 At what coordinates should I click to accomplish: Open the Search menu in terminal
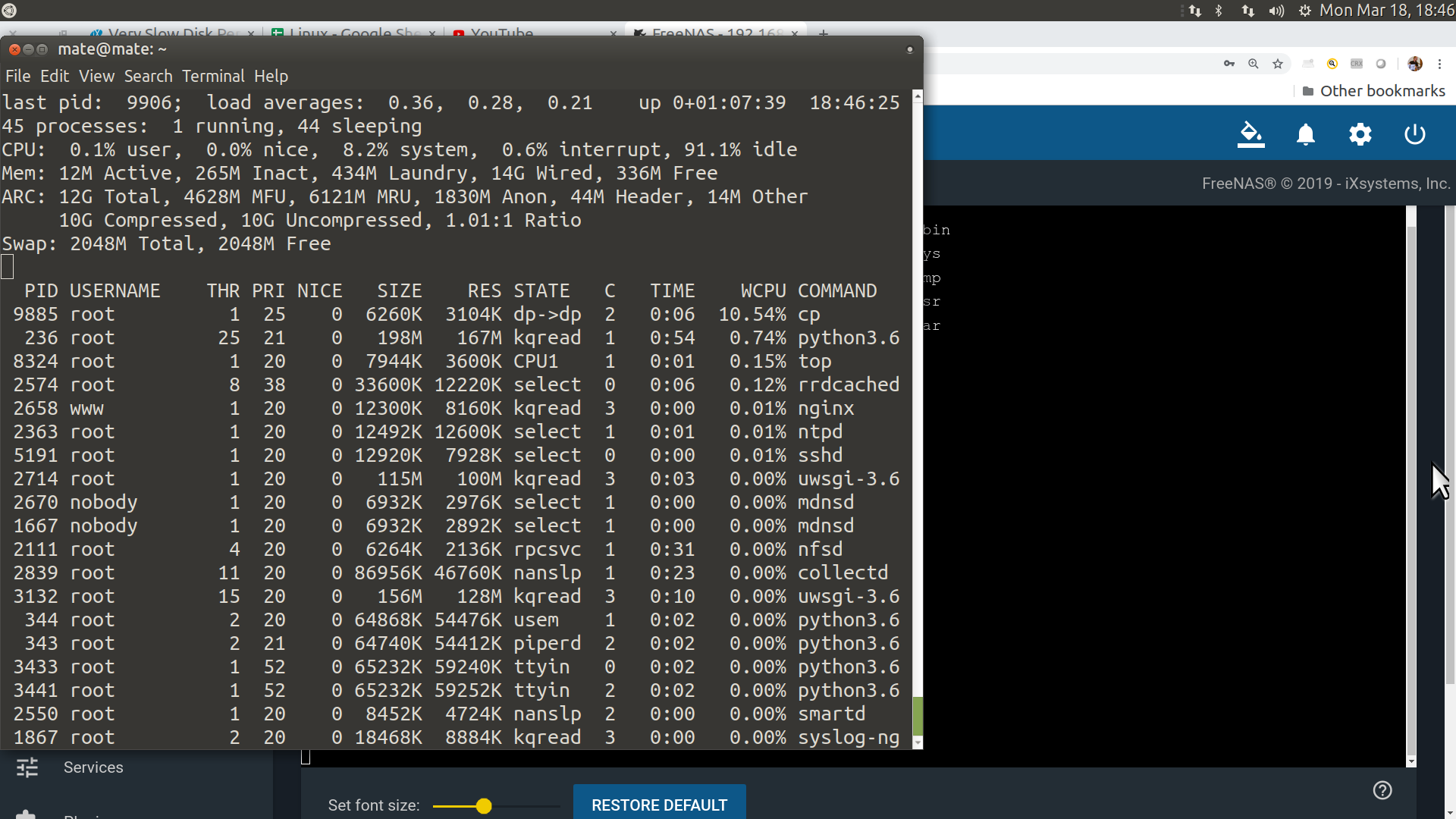pos(148,77)
